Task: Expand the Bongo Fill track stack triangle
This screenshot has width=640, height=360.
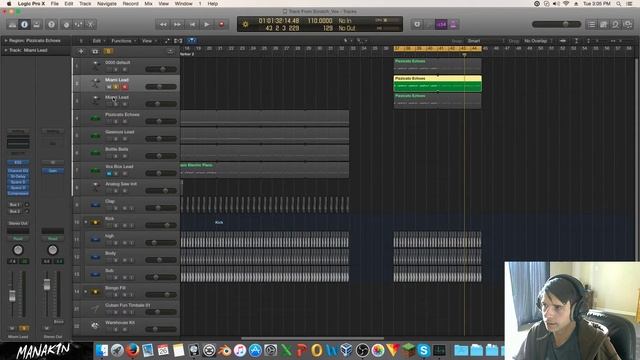Action: 86,291
